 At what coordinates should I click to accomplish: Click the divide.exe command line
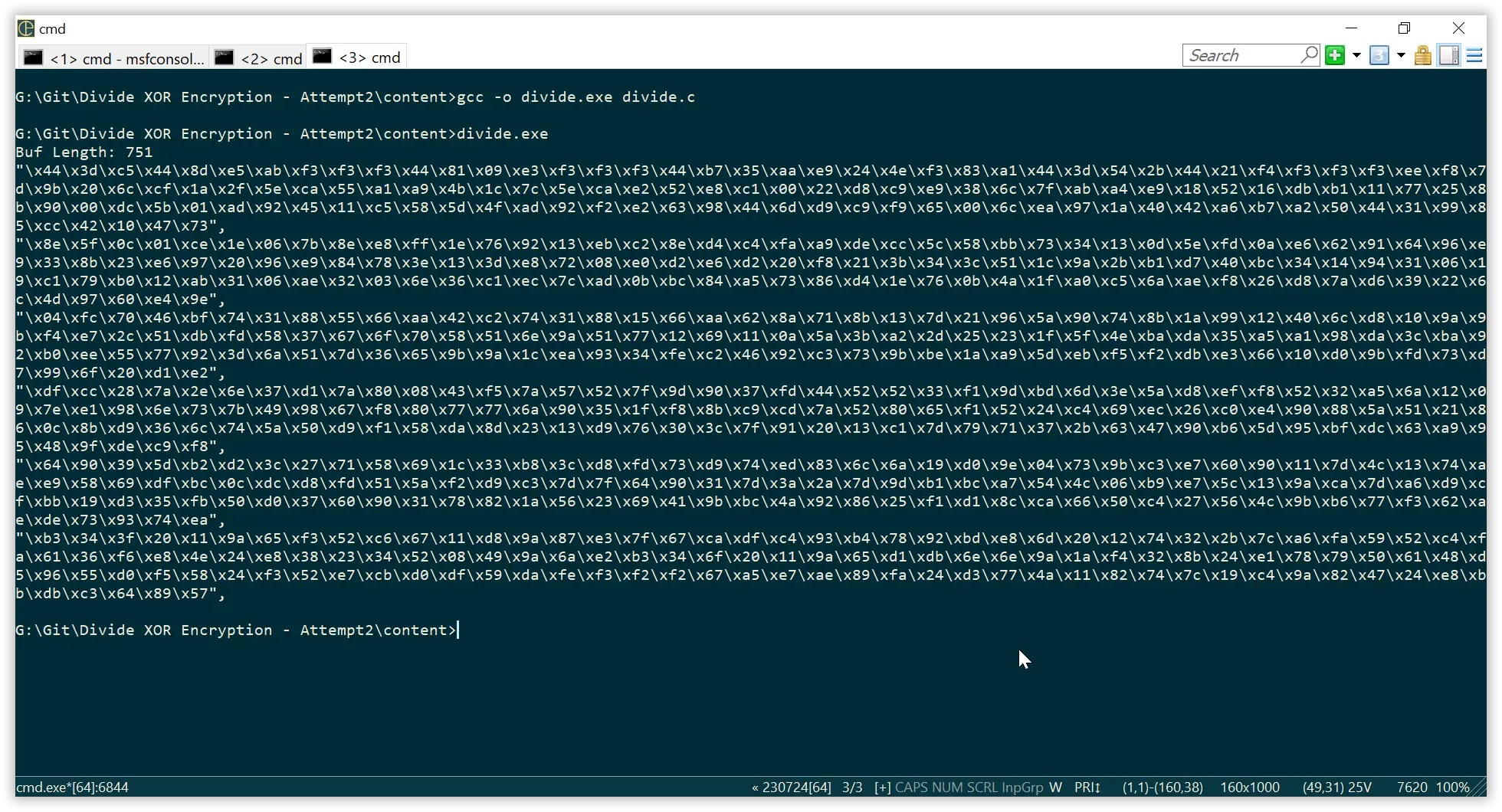click(282, 133)
